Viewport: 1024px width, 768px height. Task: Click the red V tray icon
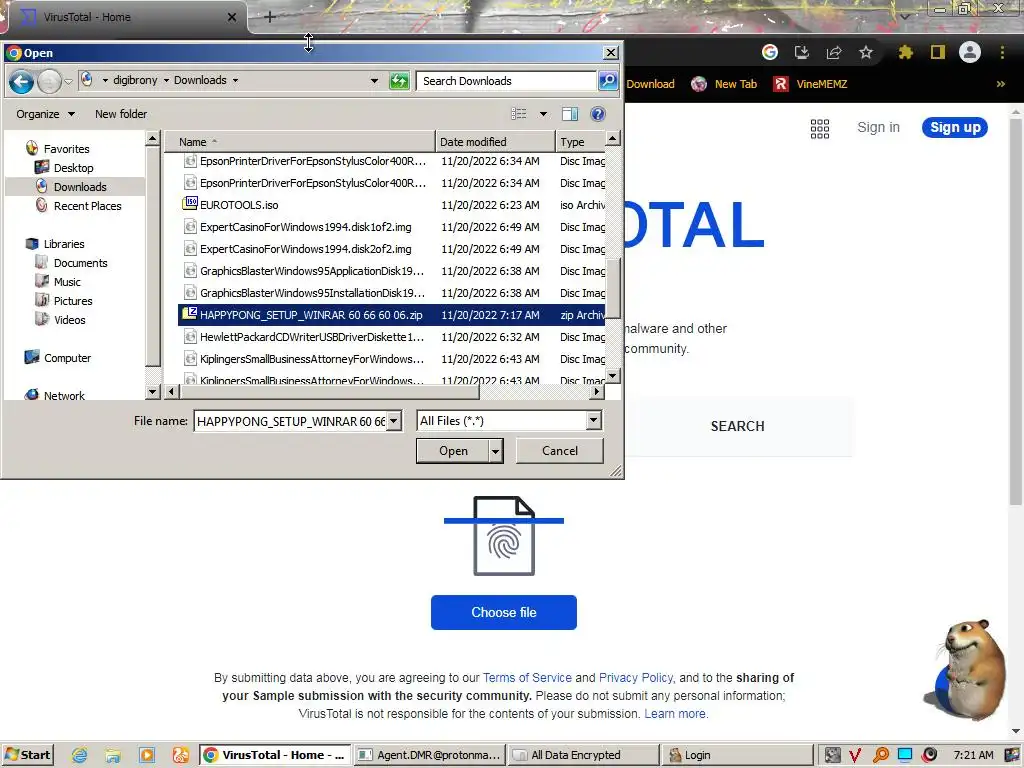[x=855, y=755]
